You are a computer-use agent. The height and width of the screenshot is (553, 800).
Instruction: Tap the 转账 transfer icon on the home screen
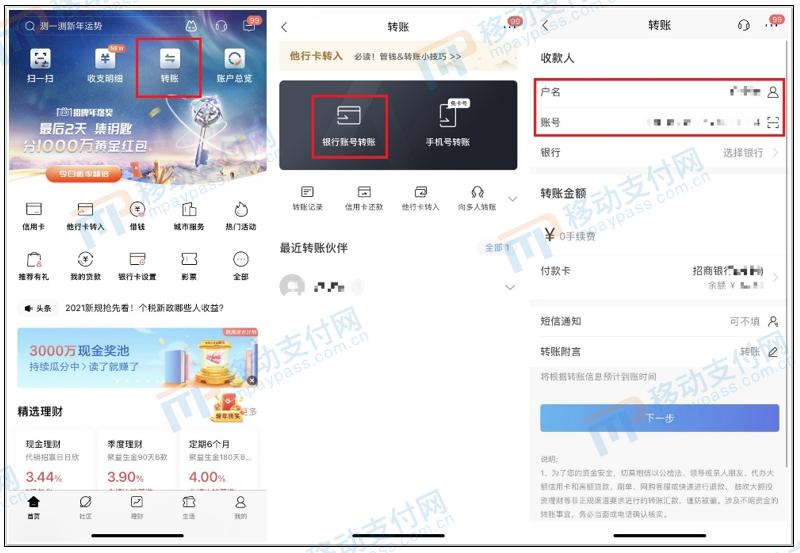coord(169,59)
